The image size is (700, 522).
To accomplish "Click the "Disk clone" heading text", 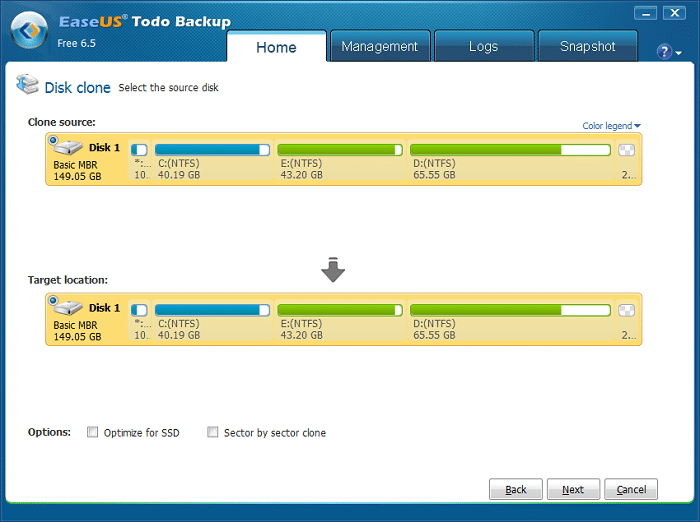I will (77, 88).
